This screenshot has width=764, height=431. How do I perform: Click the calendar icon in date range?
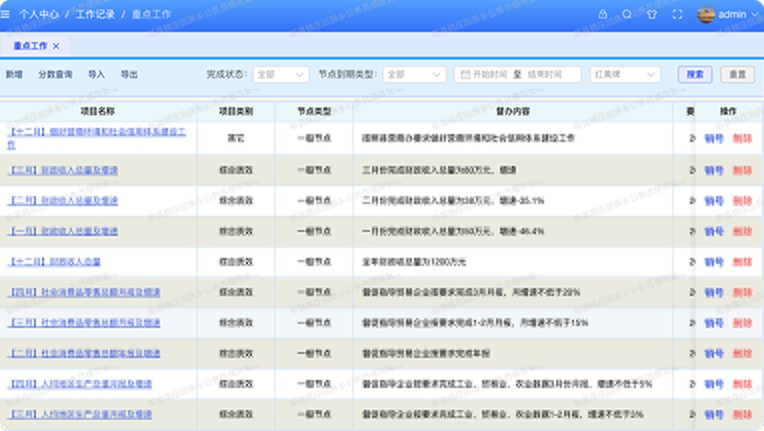coord(465,75)
